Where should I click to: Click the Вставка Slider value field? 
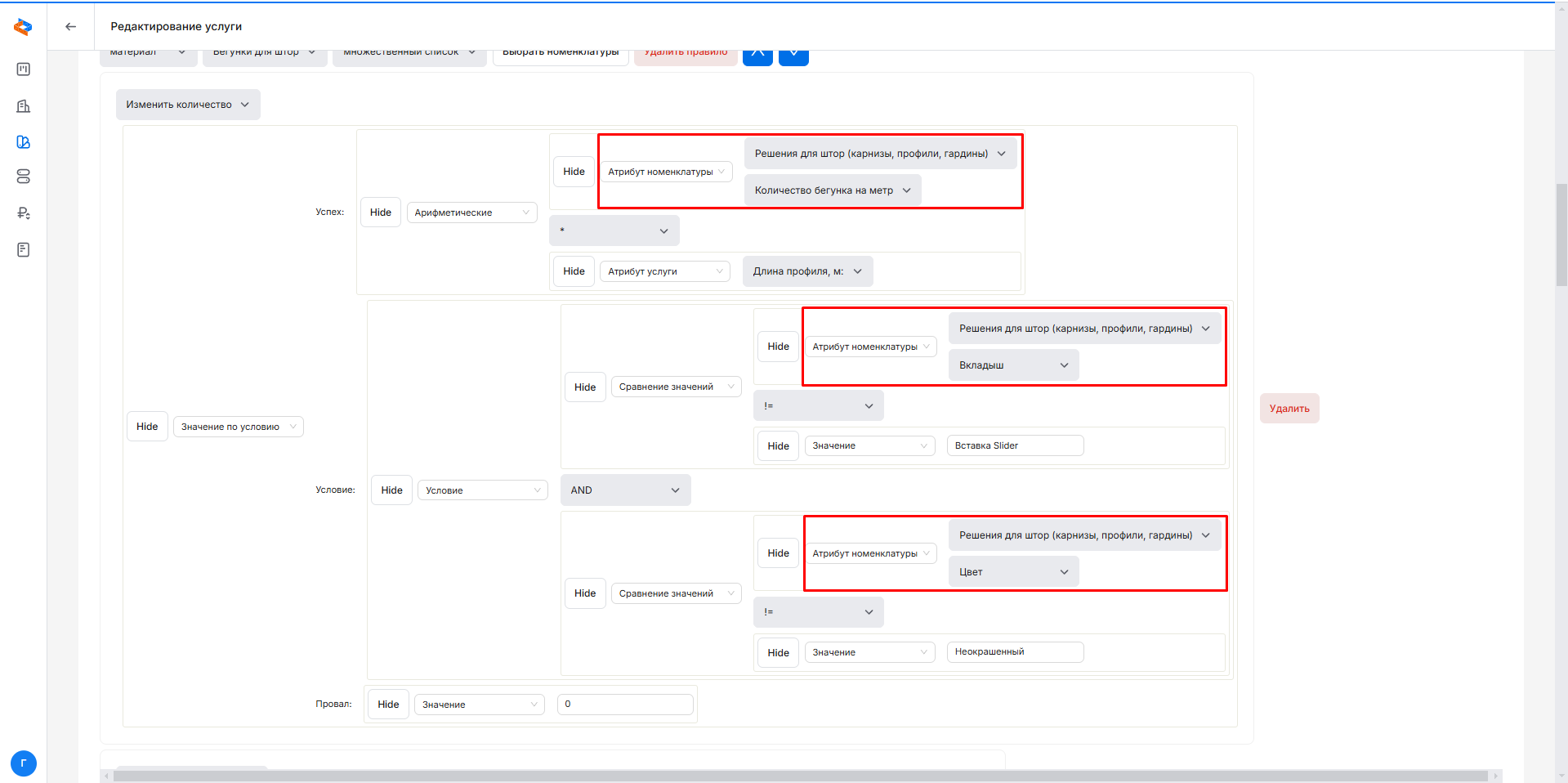pyautogui.click(x=1014, y=445)
